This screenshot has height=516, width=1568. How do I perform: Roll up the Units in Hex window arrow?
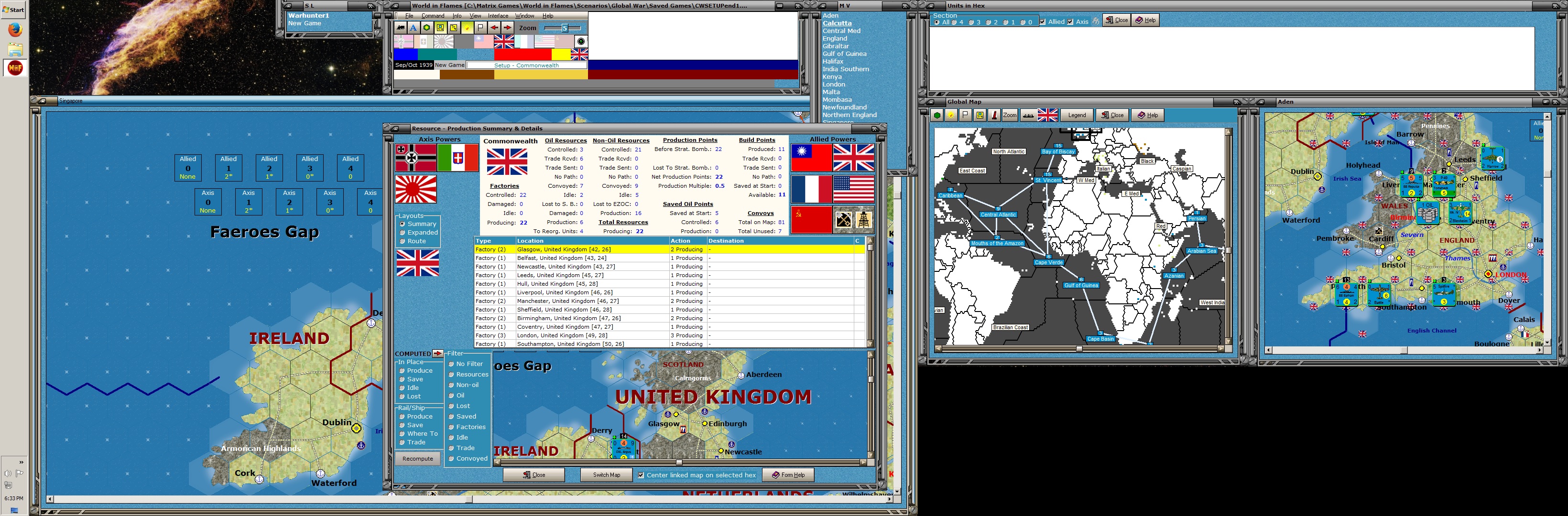pos(930,5)
